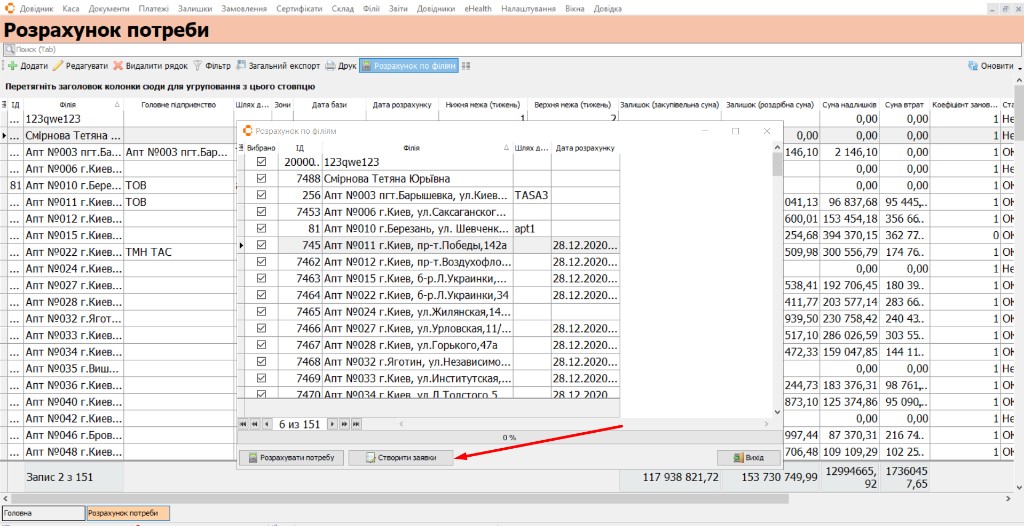Screen dimensions: 1024x526
Task: Toggle checkbox for Смірнова Тетяна Юріївна
Action: pyautogui.click(x=262, y=178)
